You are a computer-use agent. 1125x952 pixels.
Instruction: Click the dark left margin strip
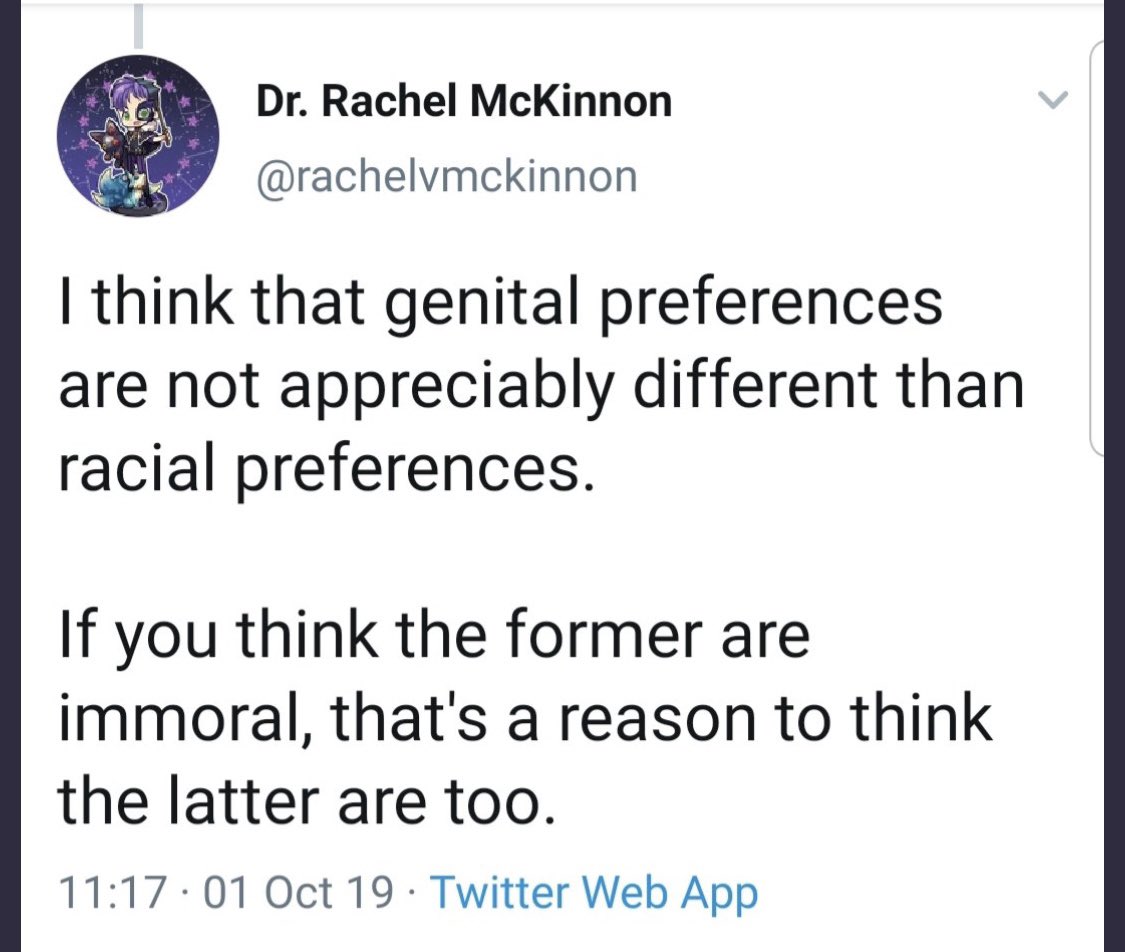pos(10,476)
